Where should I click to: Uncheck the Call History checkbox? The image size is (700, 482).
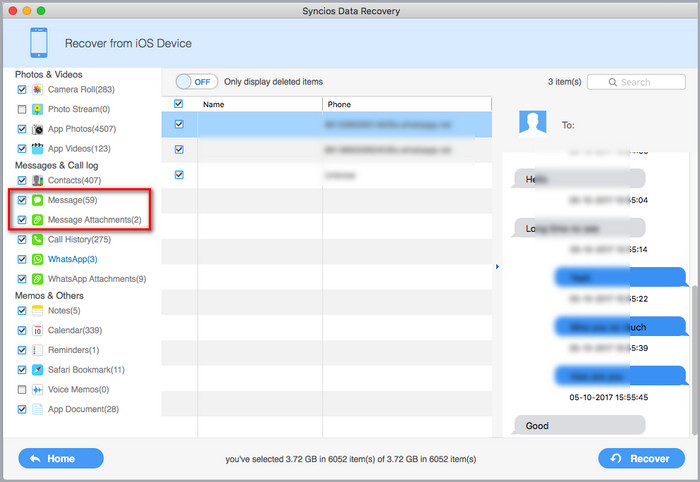[21, 240]
